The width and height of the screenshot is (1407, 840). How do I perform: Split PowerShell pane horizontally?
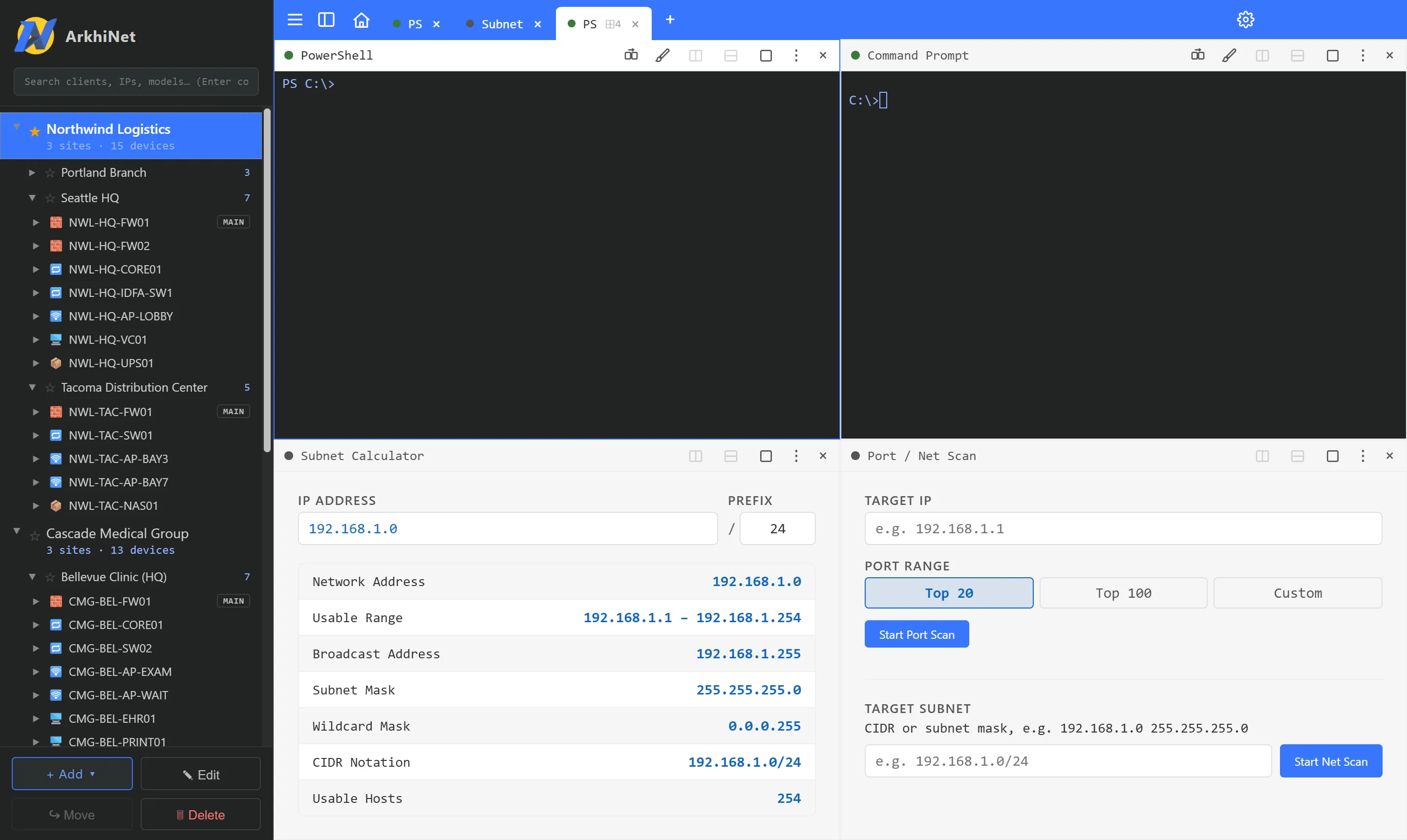(730, 56)
